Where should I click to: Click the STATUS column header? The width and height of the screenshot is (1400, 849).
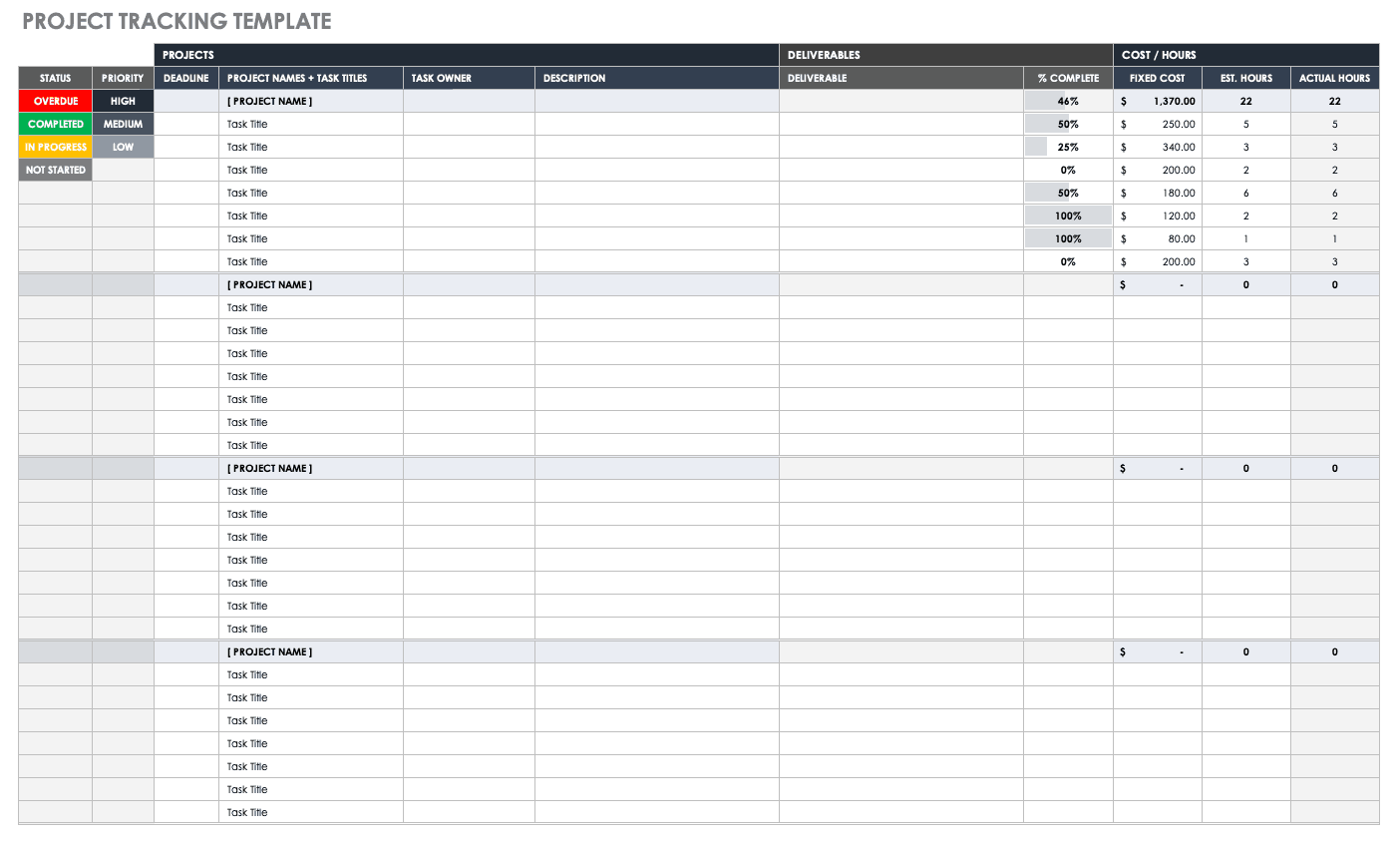[x=55, y=78]
